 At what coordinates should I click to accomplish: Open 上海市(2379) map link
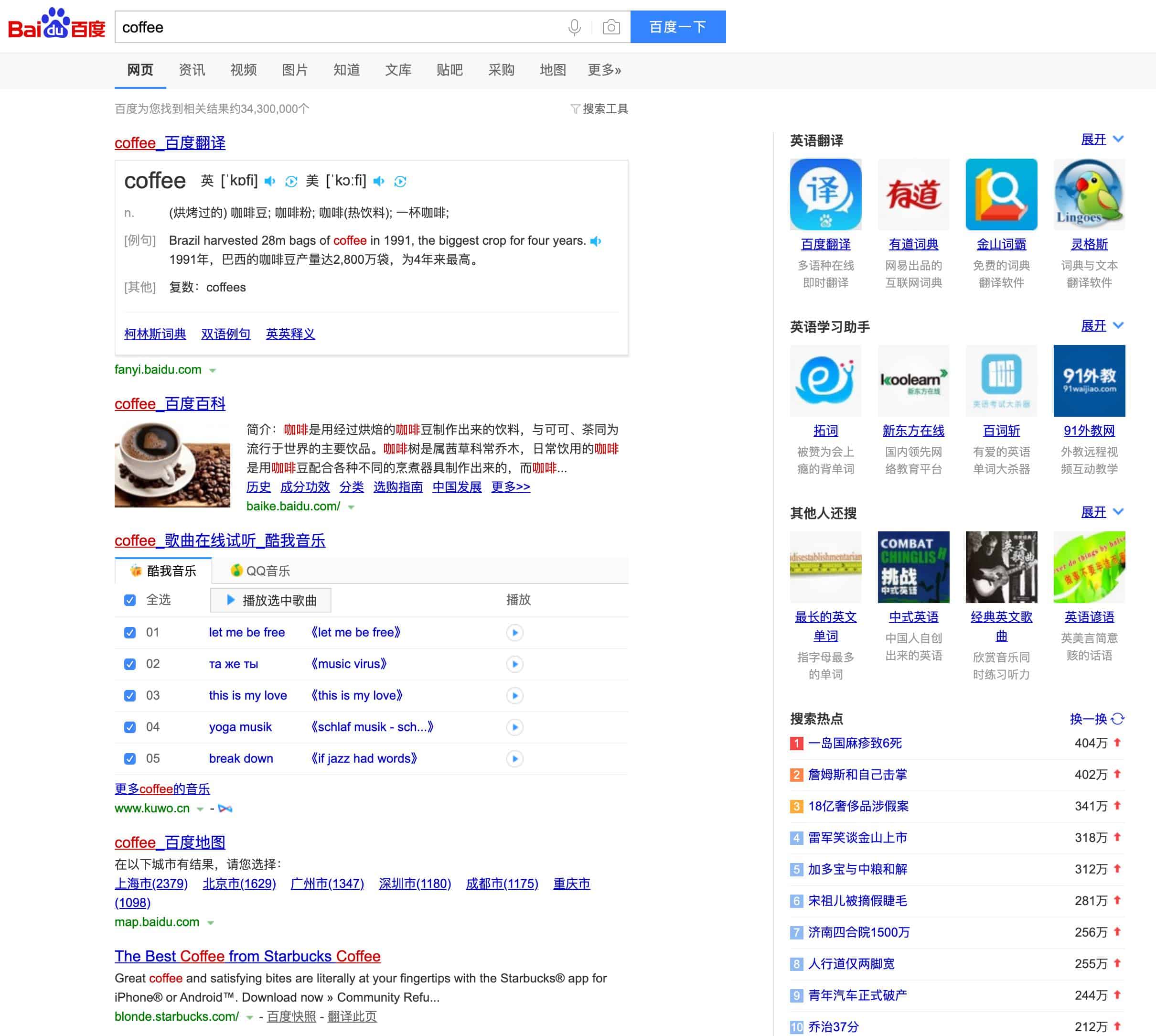click(x=151, y=884)
